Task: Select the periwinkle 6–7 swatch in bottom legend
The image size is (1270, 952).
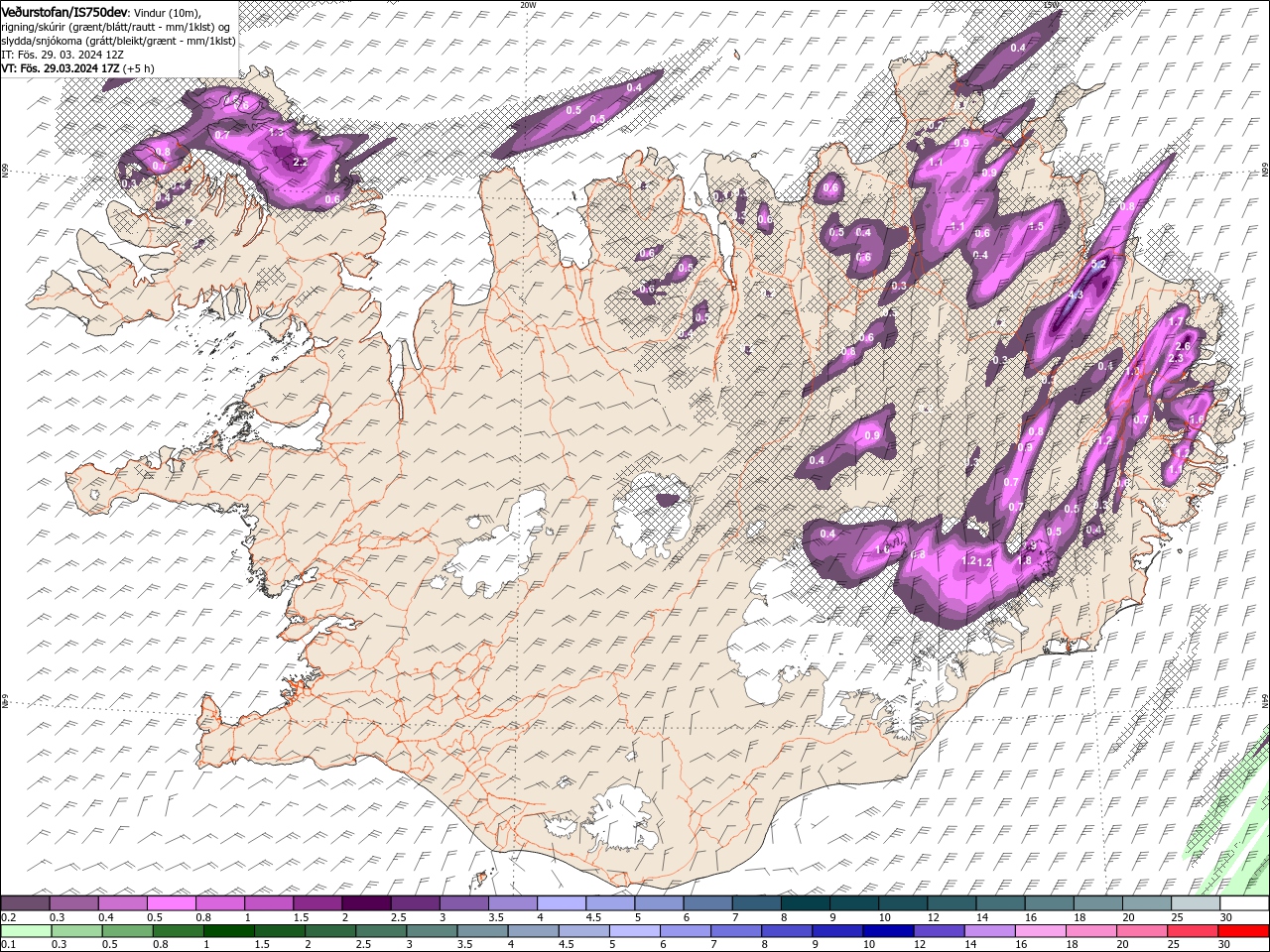Action: click(686, 931)
